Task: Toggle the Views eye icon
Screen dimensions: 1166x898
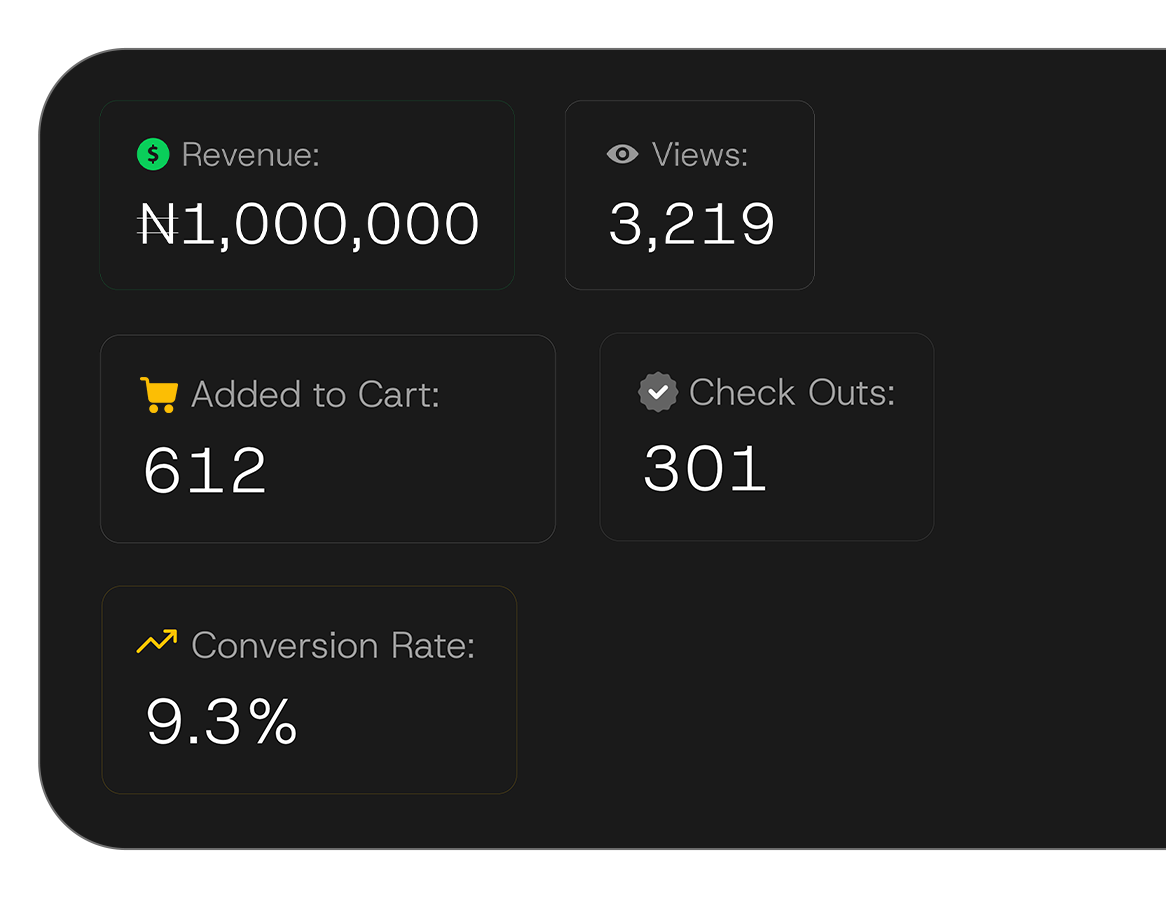Action: (622, 154)
